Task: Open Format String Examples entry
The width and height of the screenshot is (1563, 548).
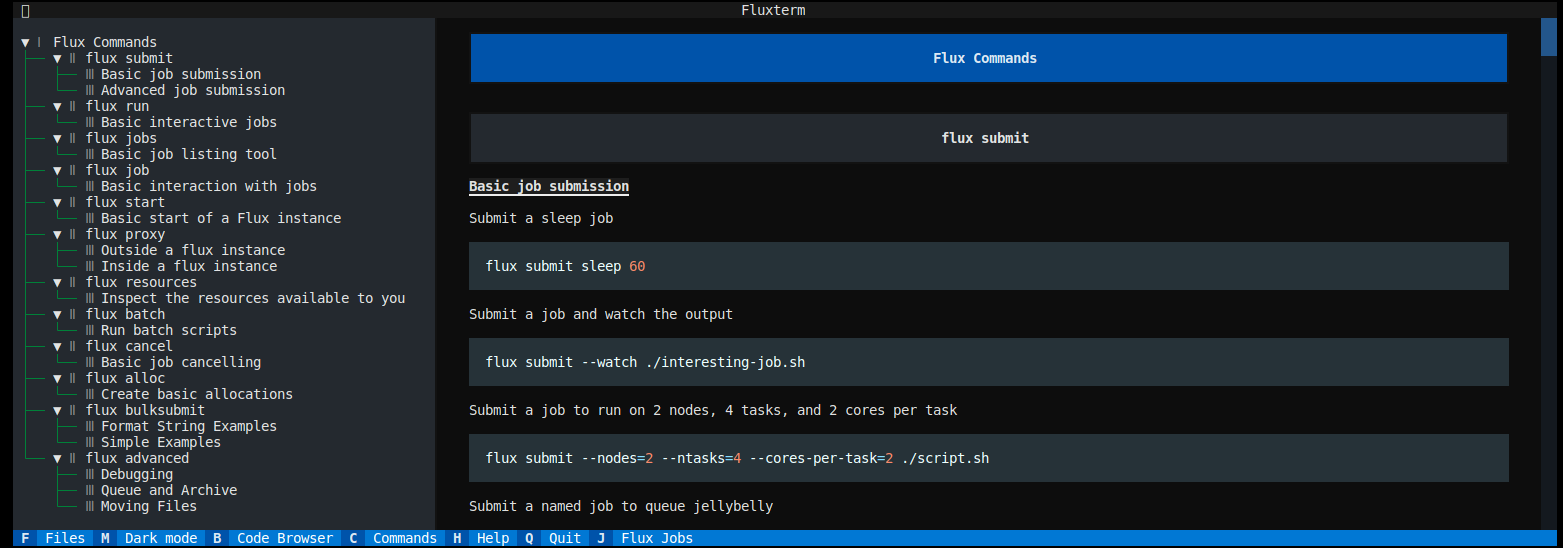Action: click(x=189, y=426)
